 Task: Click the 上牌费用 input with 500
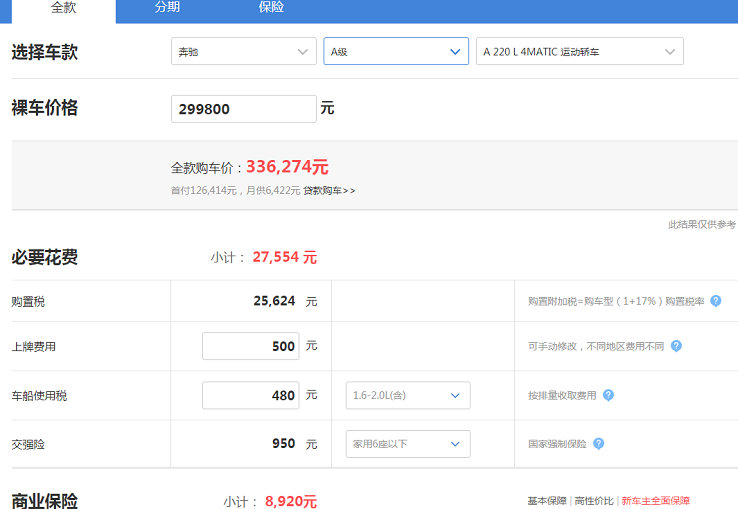tap(250, 346)
